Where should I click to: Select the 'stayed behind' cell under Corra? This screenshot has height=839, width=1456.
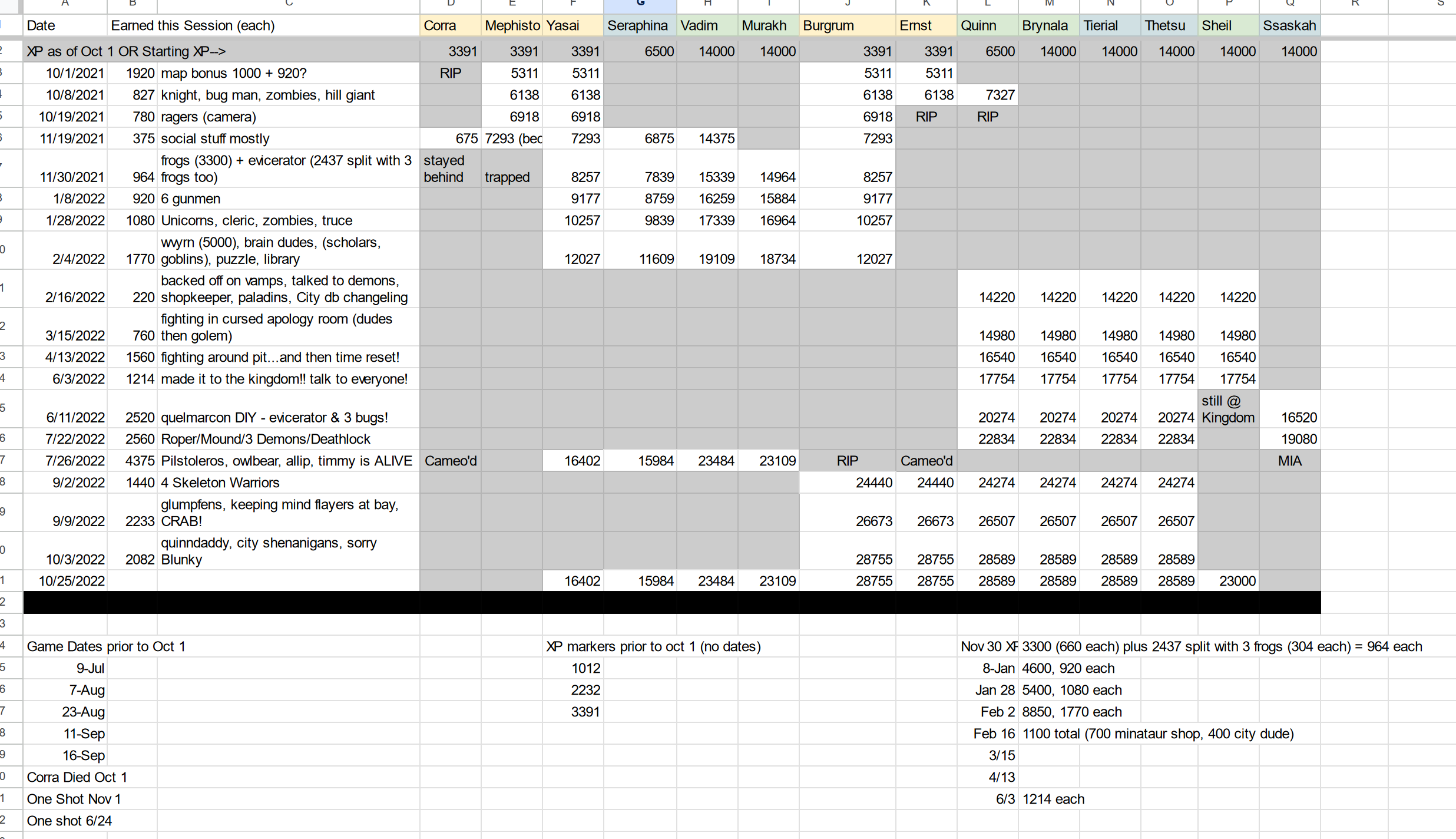450,169
